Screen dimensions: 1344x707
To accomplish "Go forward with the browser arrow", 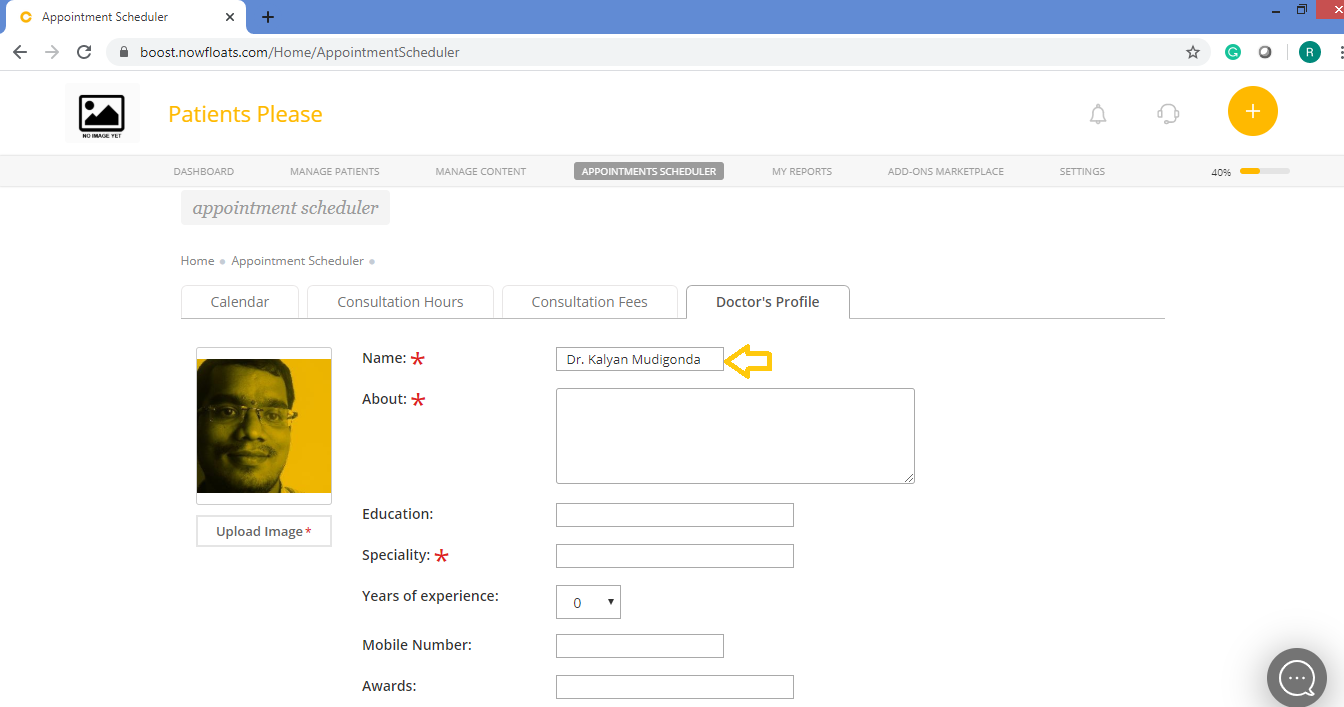I will [x=52, y=52].
